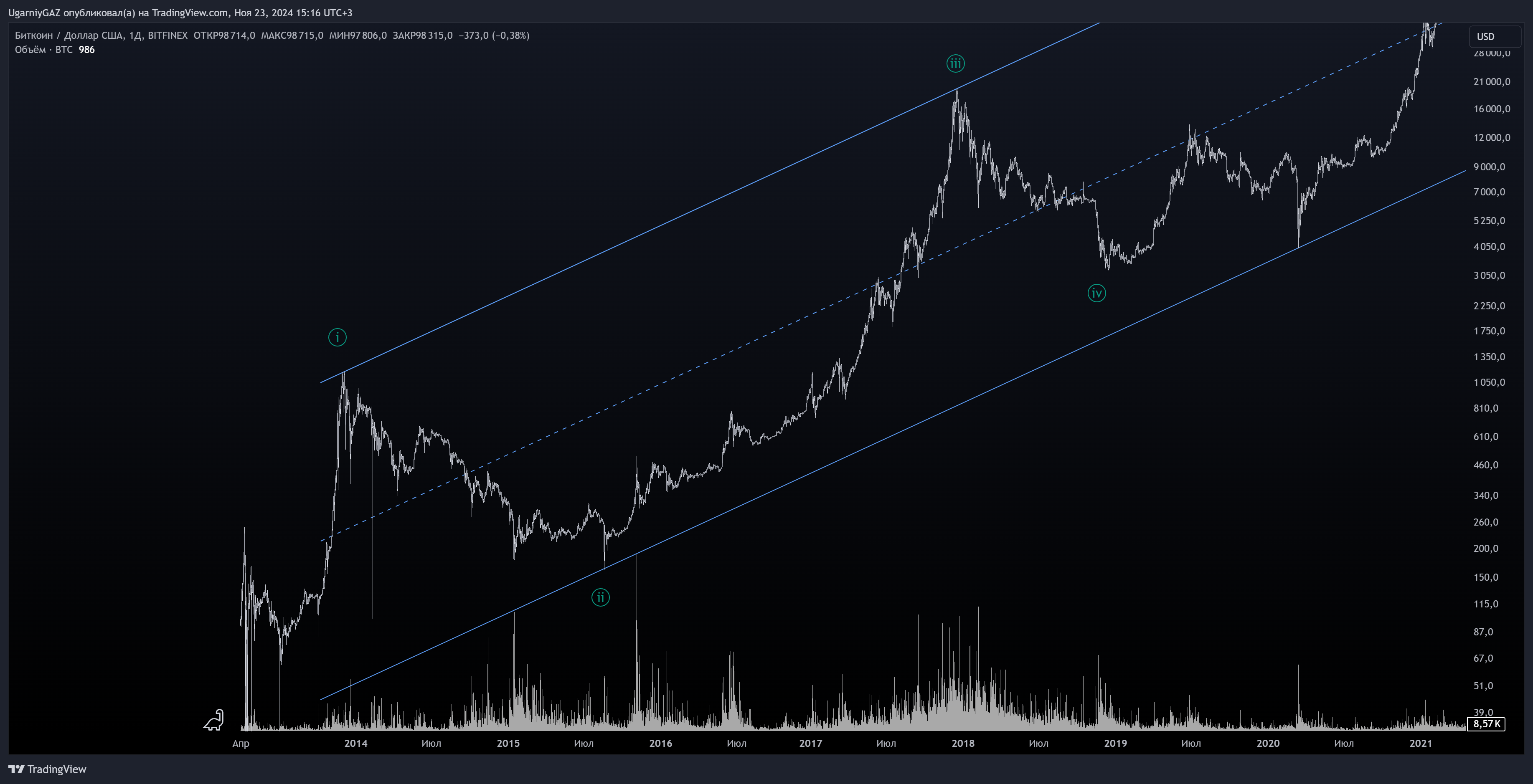1533x784 pixels.
Task: Click the 460,0 price axis label
Action: pyautogui.click(x=1485, y=465)
